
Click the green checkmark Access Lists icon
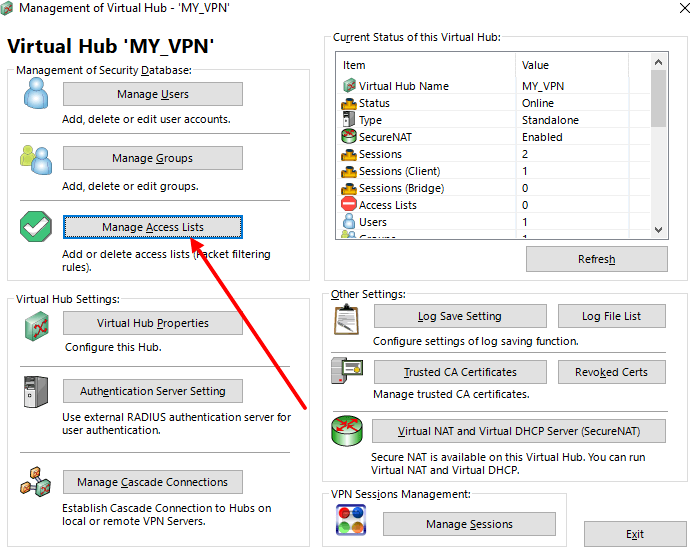click(x=35, y=228)
